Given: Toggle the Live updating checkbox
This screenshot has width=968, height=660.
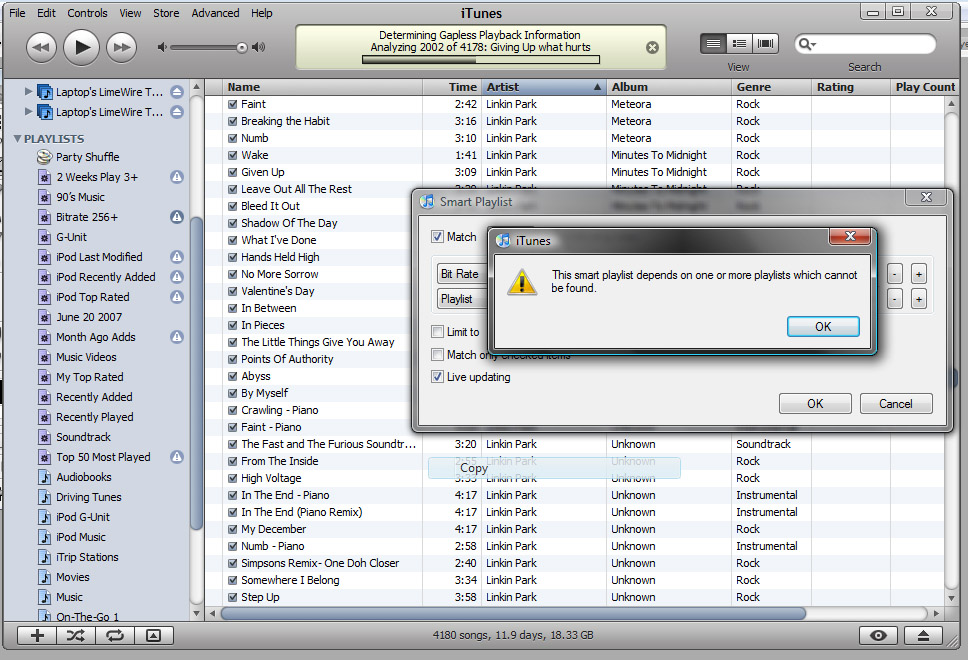Looking at the screenshot, I should pos(438,377).
